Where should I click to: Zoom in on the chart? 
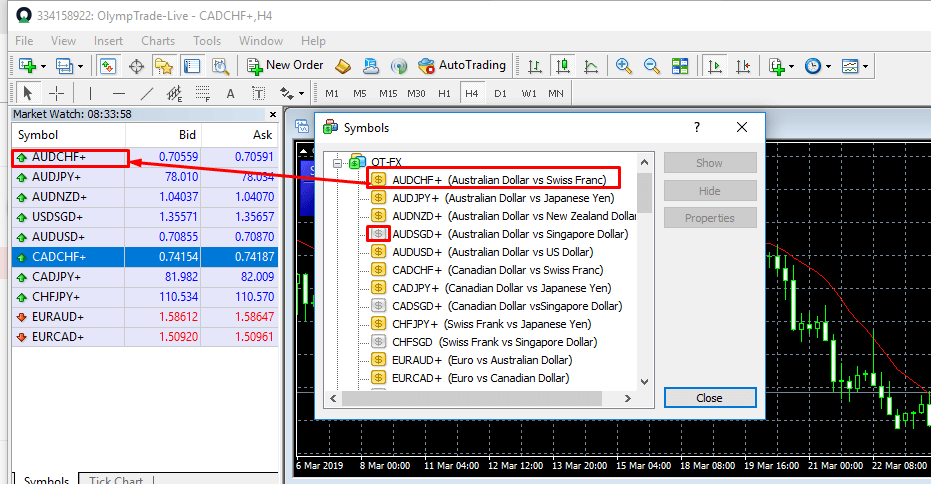point(623,66)
